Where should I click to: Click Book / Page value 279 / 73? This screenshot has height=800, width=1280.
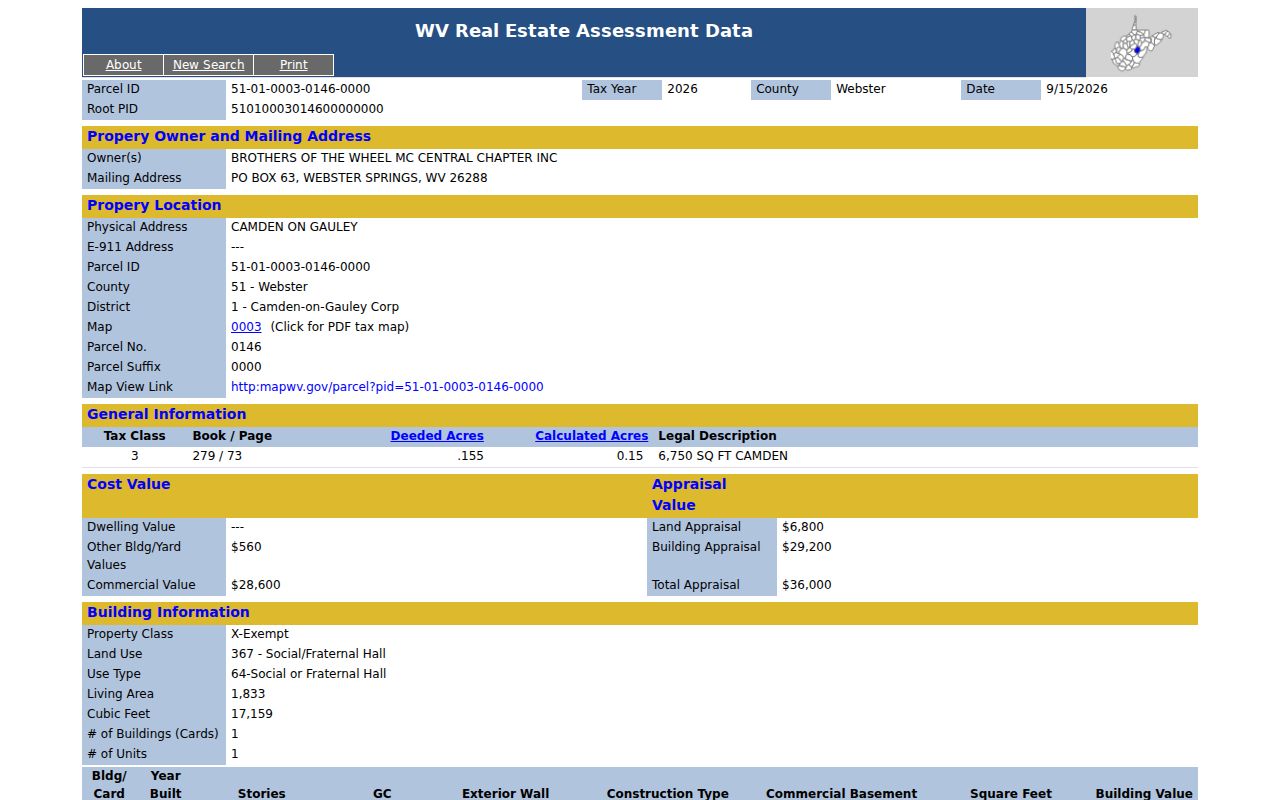[x=217, y=456]
